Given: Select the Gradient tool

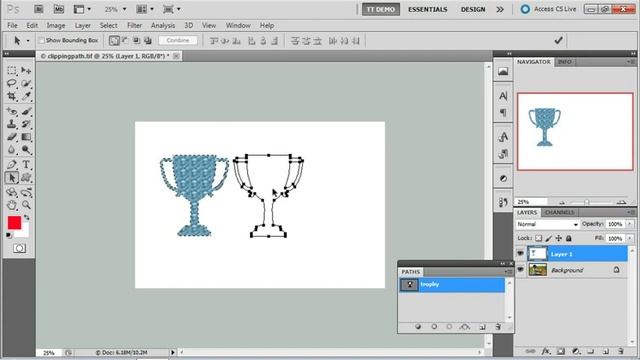Looking at the screenshot, I should 26,137.
